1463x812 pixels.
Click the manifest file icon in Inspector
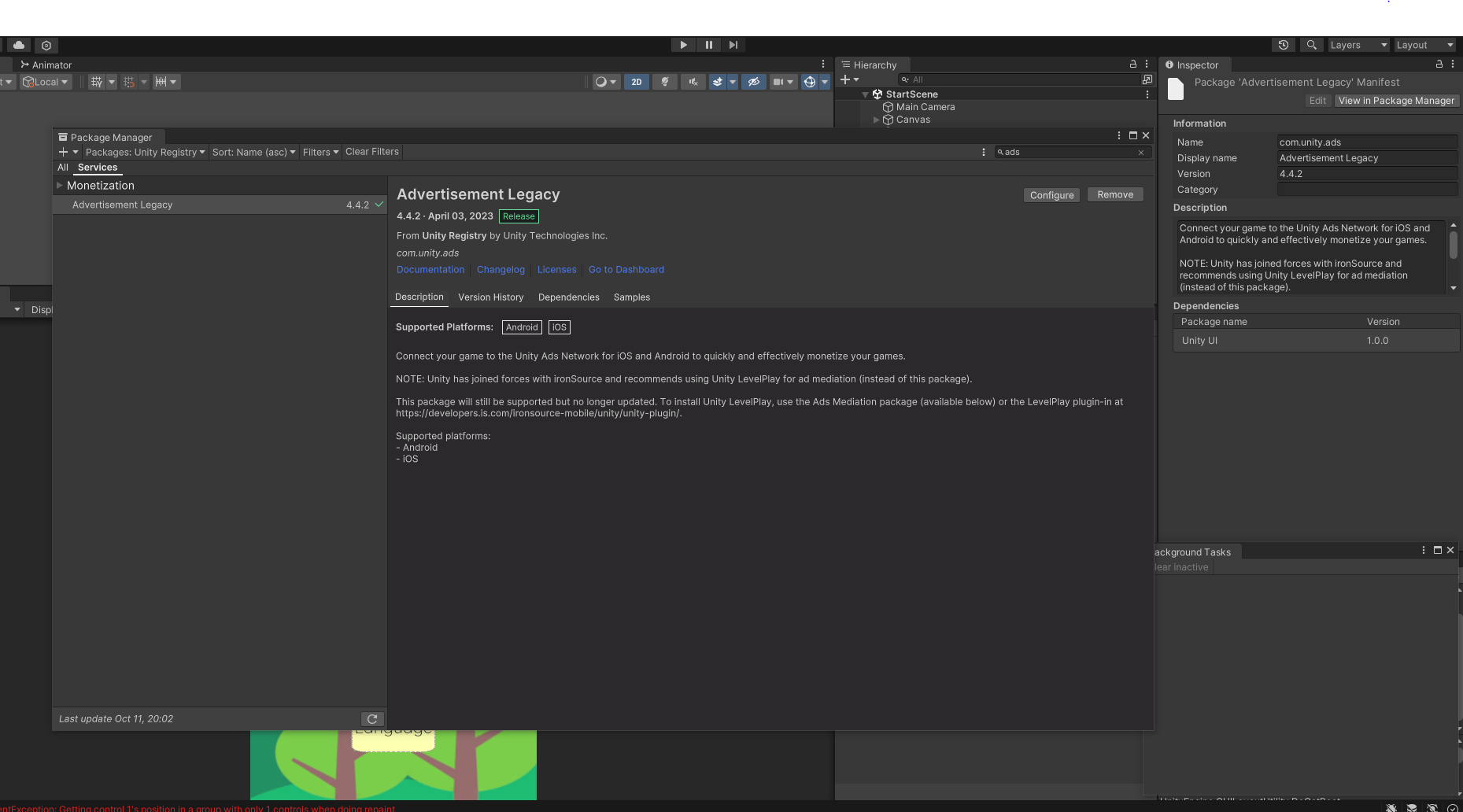tap(1176, 90)
